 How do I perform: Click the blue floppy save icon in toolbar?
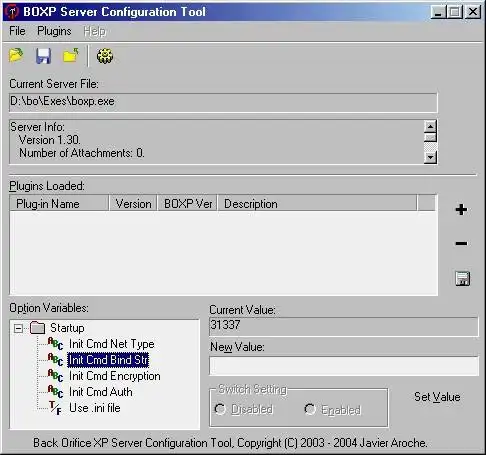click(x=43, y=56)
